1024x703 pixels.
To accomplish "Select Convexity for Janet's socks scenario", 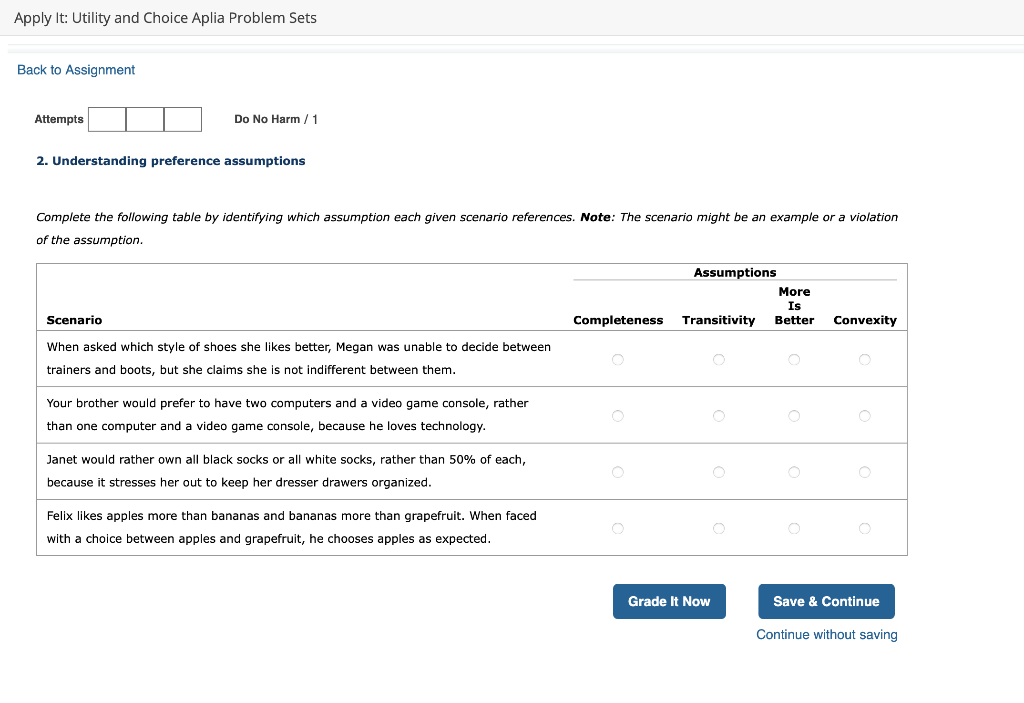I will [x=864, y=471].
